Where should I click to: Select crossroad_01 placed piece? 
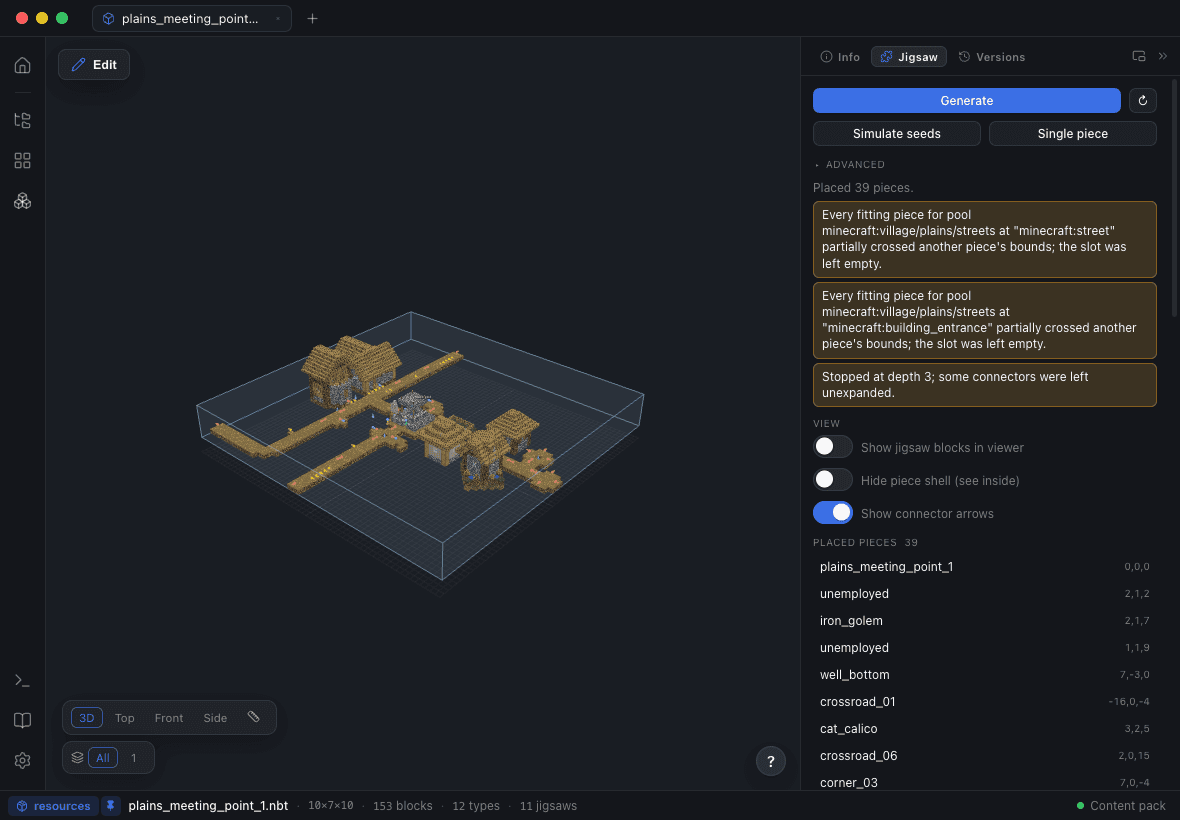[984, 702]
